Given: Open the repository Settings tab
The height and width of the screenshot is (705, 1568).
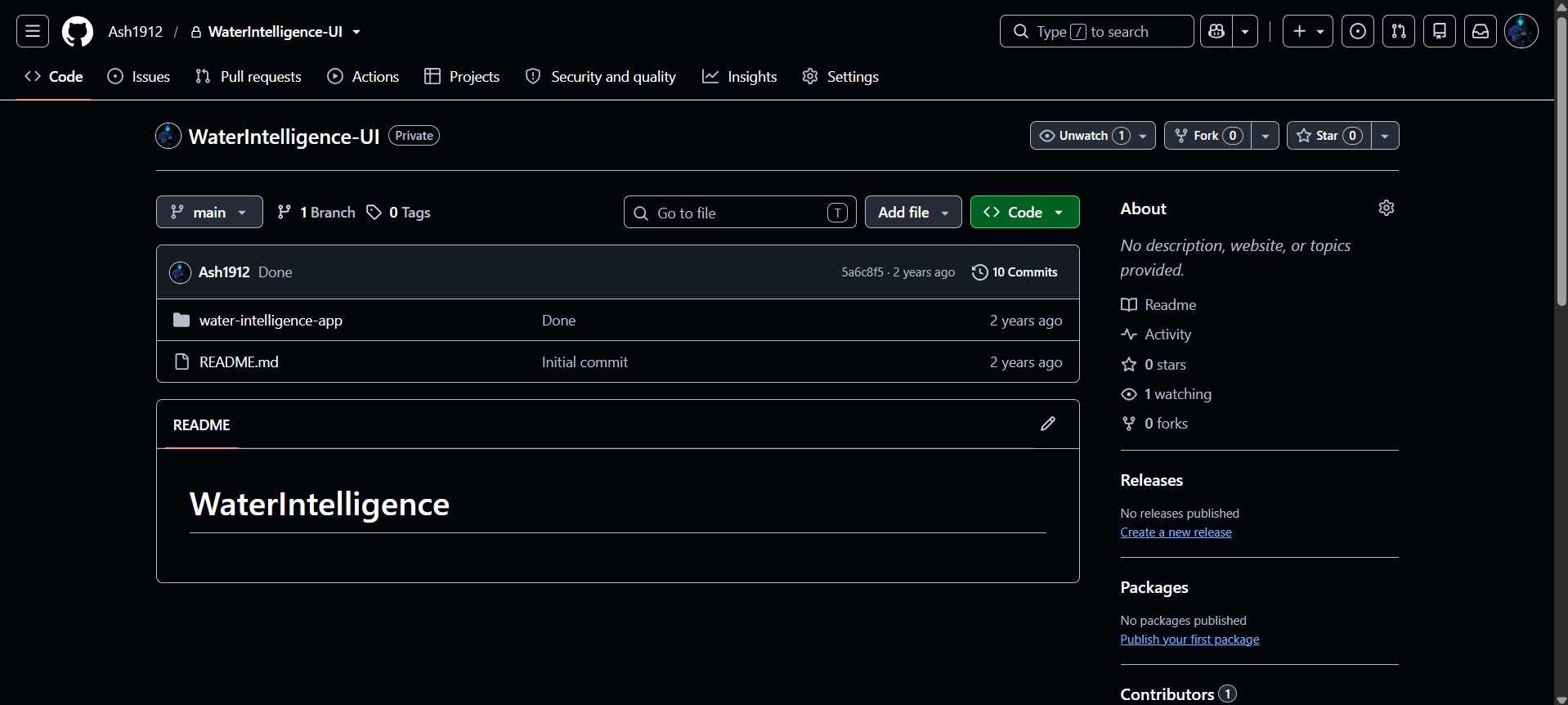Looking at the screenshot, I should coord(840,77).
